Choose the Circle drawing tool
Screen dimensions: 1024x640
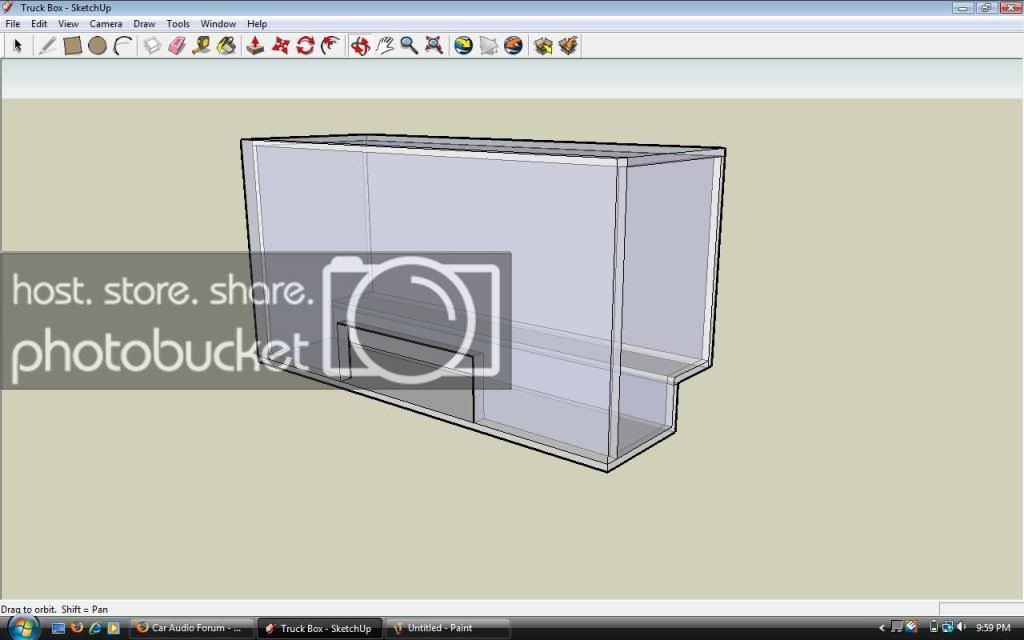(x=97, y=46)
